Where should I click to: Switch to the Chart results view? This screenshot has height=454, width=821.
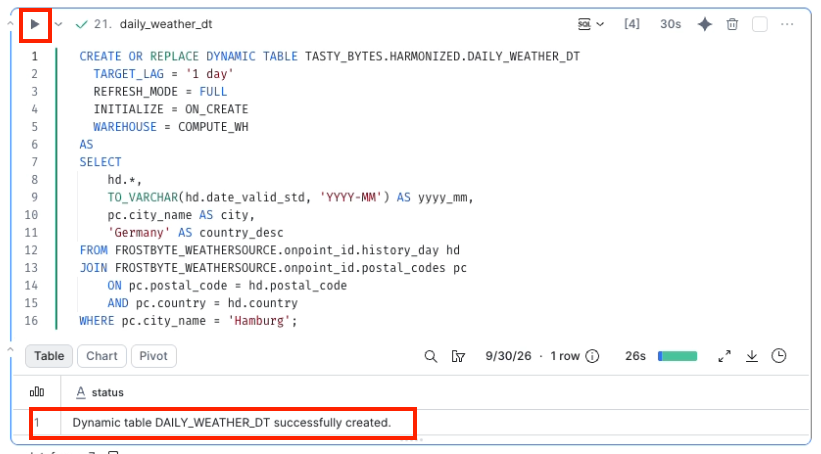[102, 356]
